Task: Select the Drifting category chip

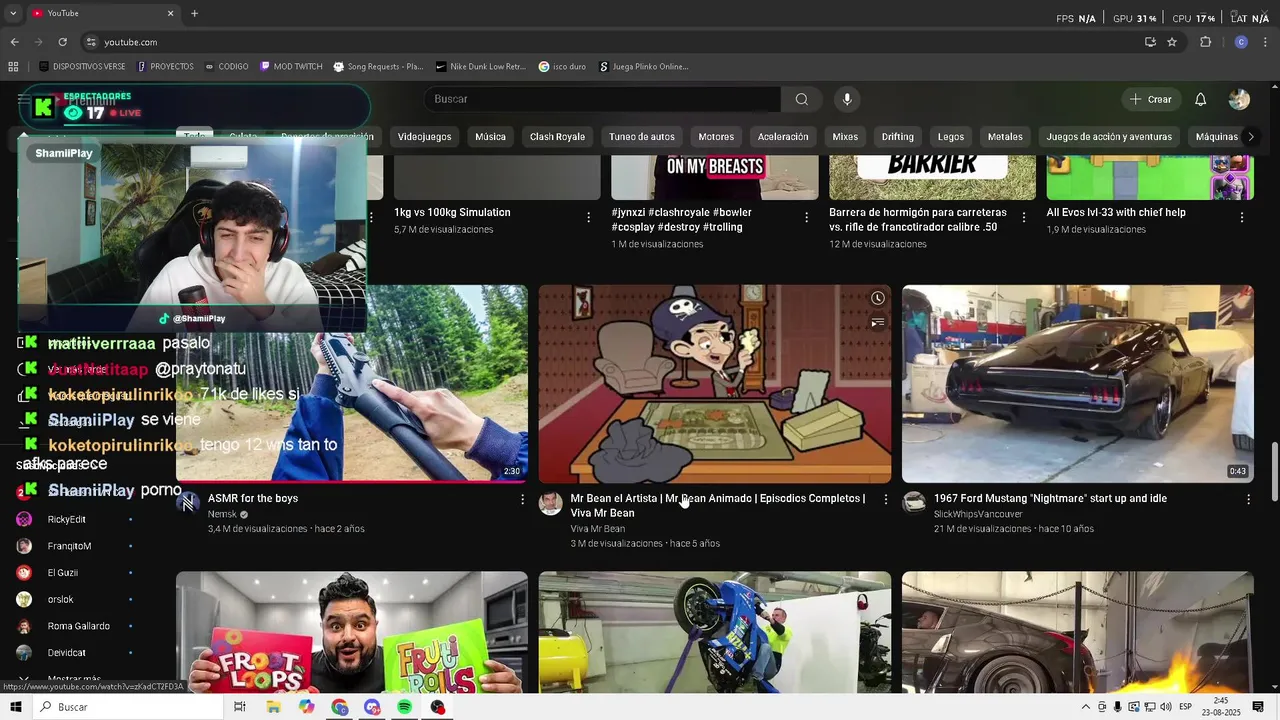Action: point(898,137)
